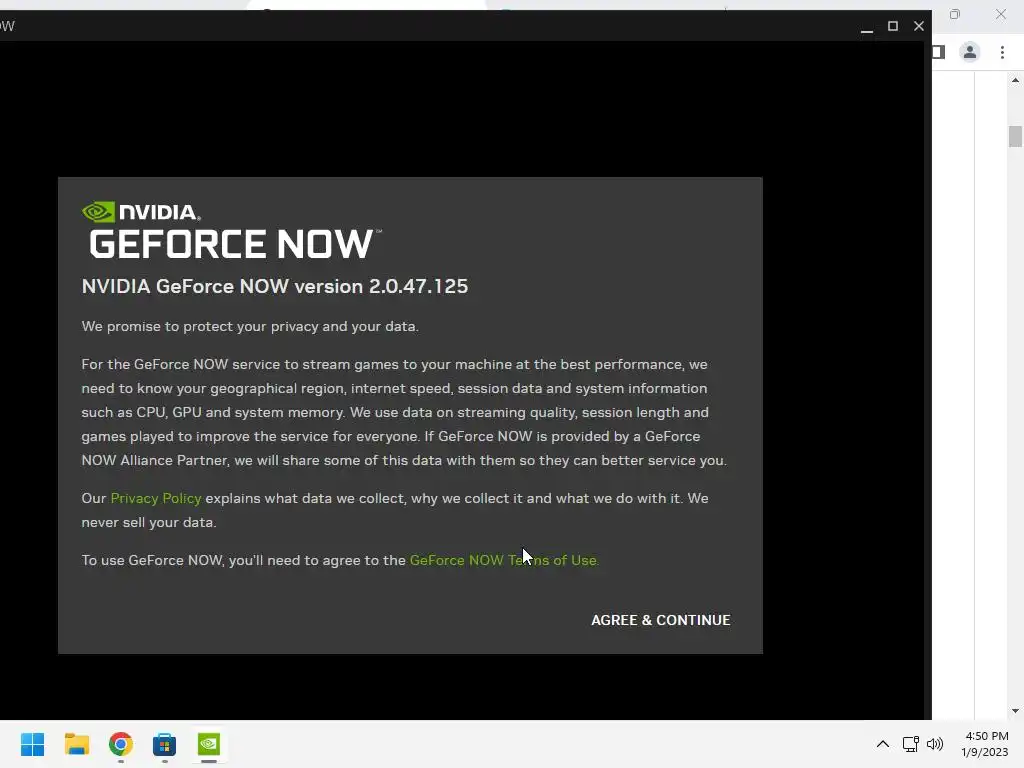Click the NVIDIA GeForce NOW logo
1024x768 pixels.
point(232,230)
